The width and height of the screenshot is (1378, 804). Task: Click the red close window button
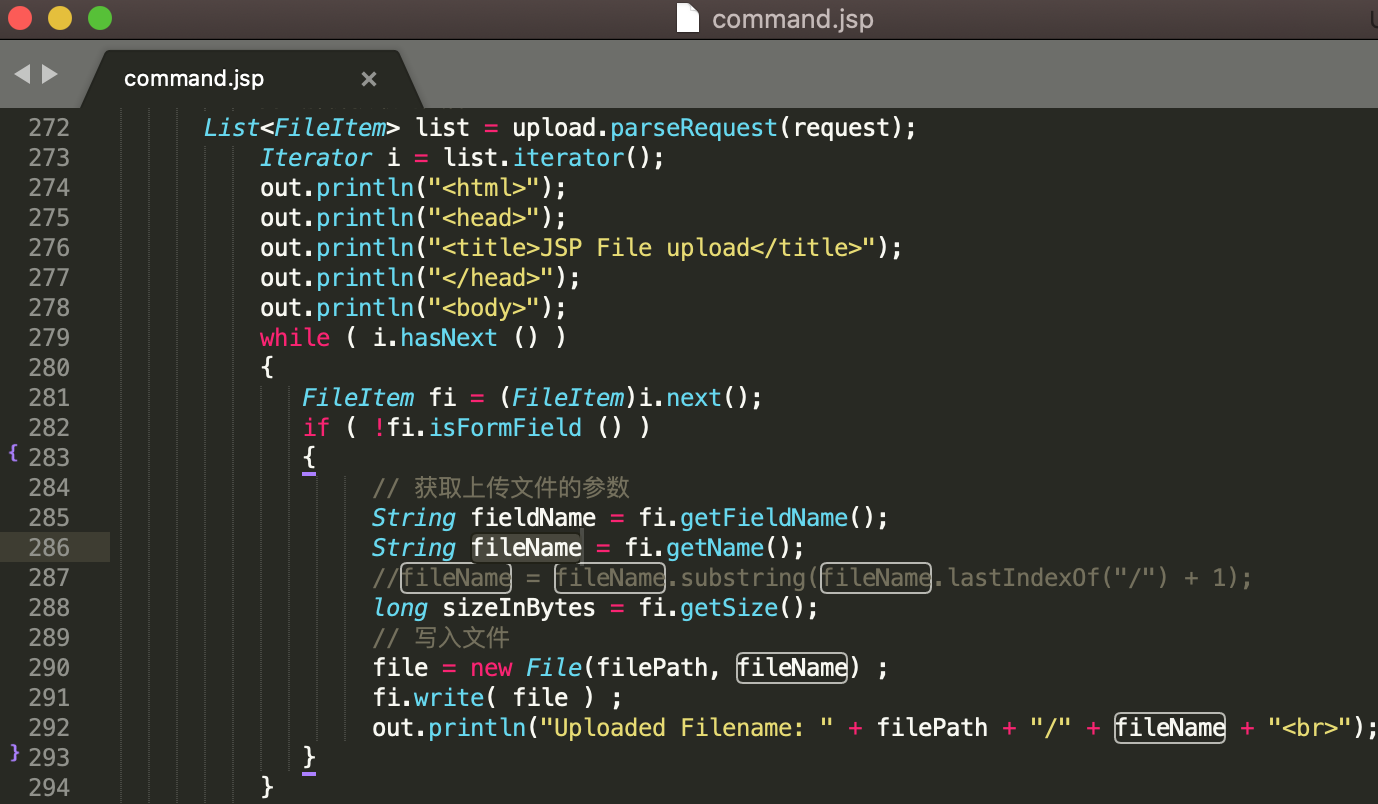(20, 18)
